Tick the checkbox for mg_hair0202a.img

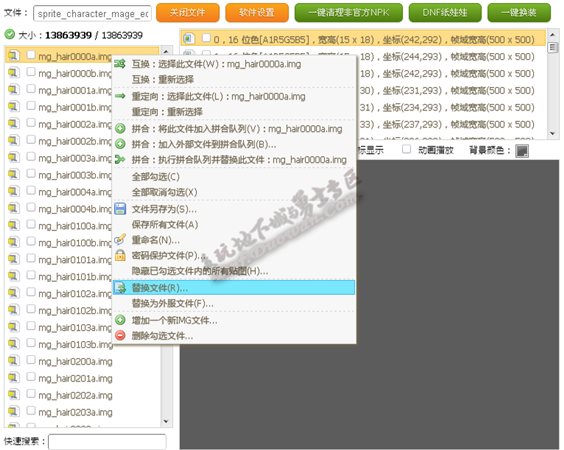[x=31, y=394]
